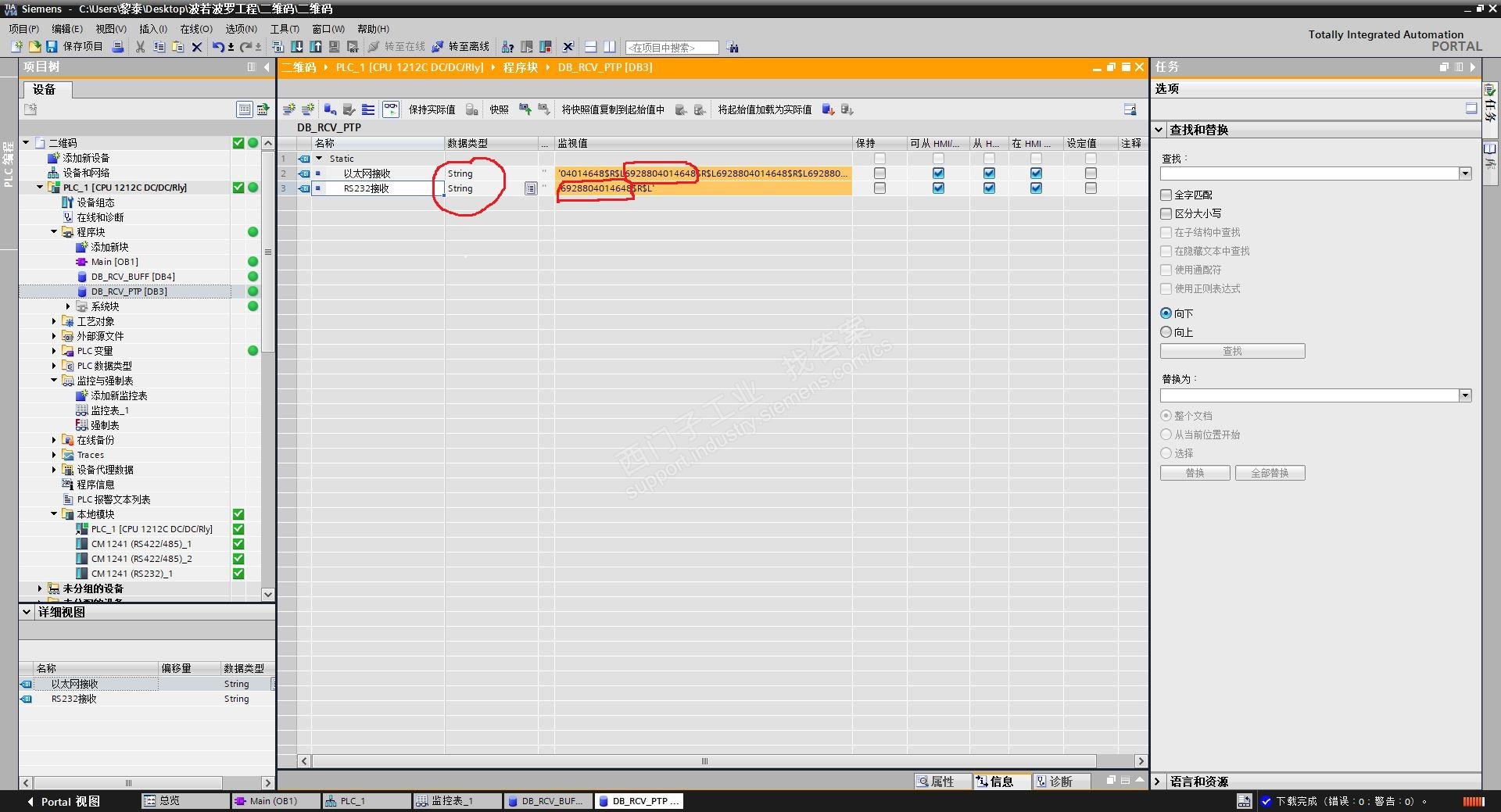Click the paste icon in main toolbar

point(178,47)
